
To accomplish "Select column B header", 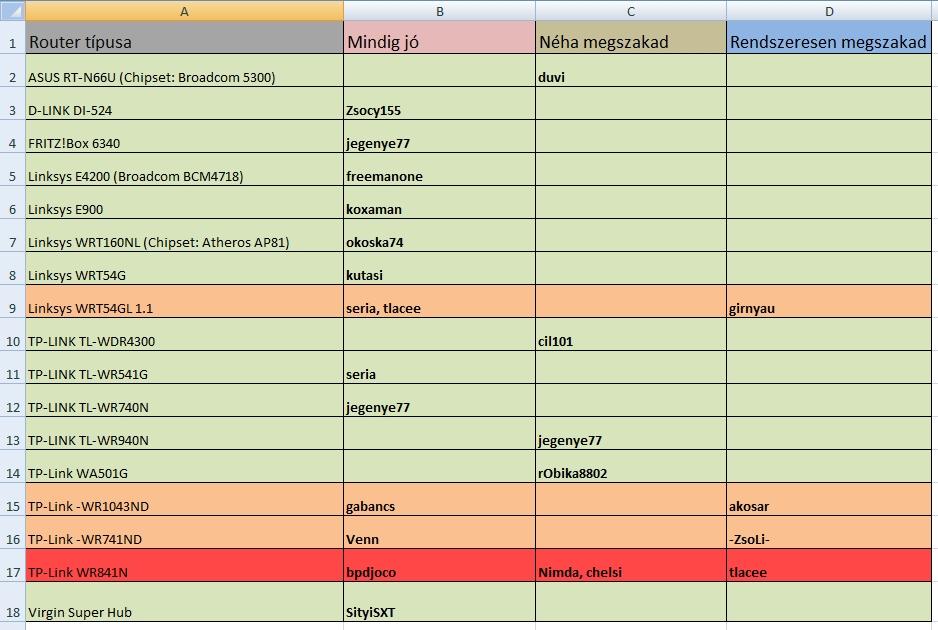I will tap(440, 11).
